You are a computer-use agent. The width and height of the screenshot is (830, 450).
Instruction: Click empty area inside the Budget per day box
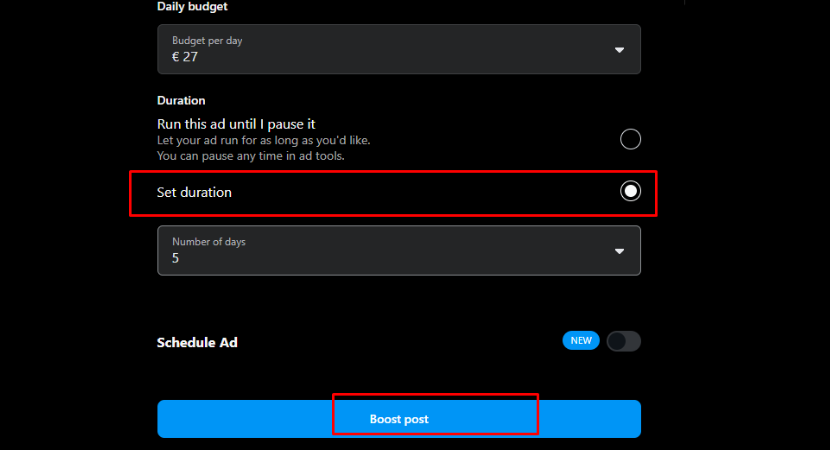tap(400, 50)
